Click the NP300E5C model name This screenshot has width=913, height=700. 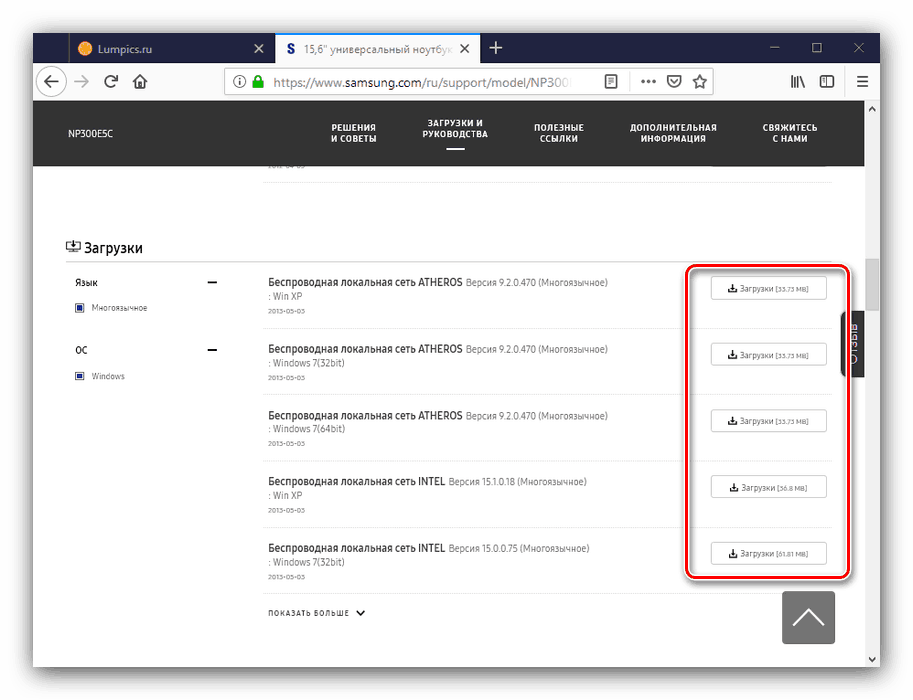[x=90, y=134]
